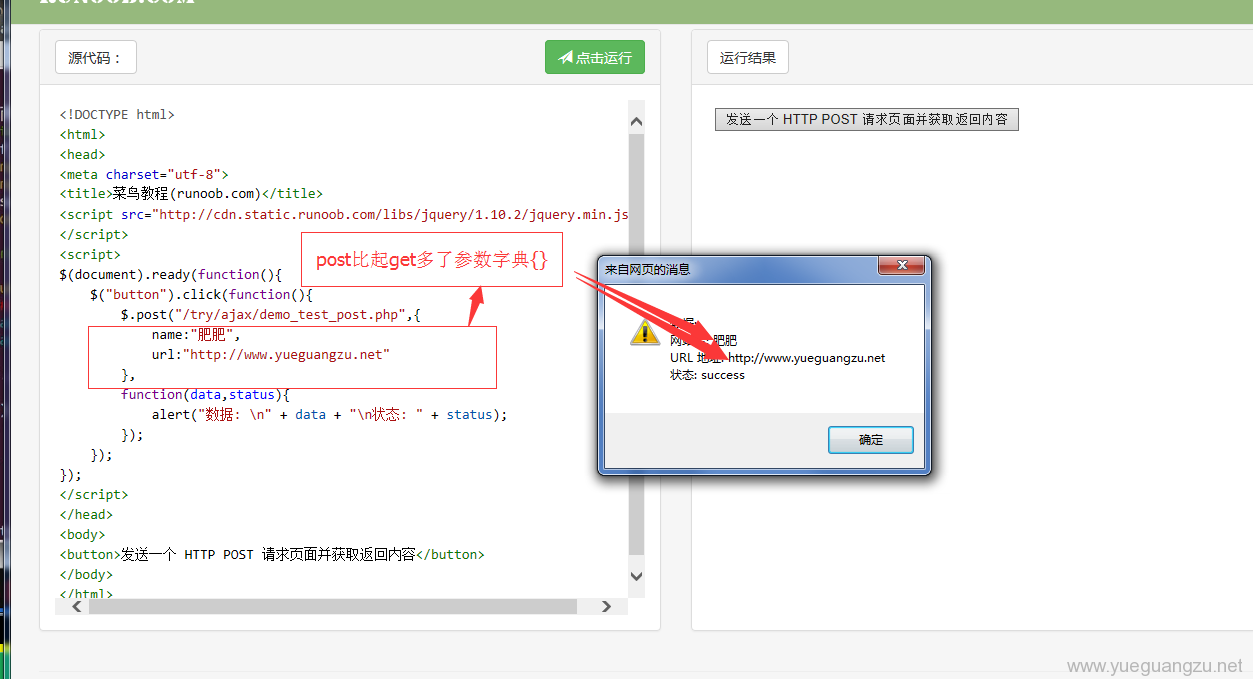
Task: Run the code with 点击运行 button
Action: (595, 57)
